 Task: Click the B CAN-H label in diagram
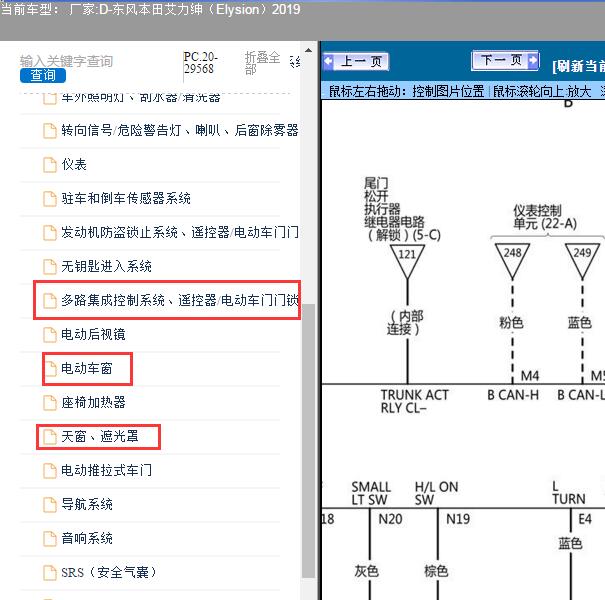click(513, 395)
